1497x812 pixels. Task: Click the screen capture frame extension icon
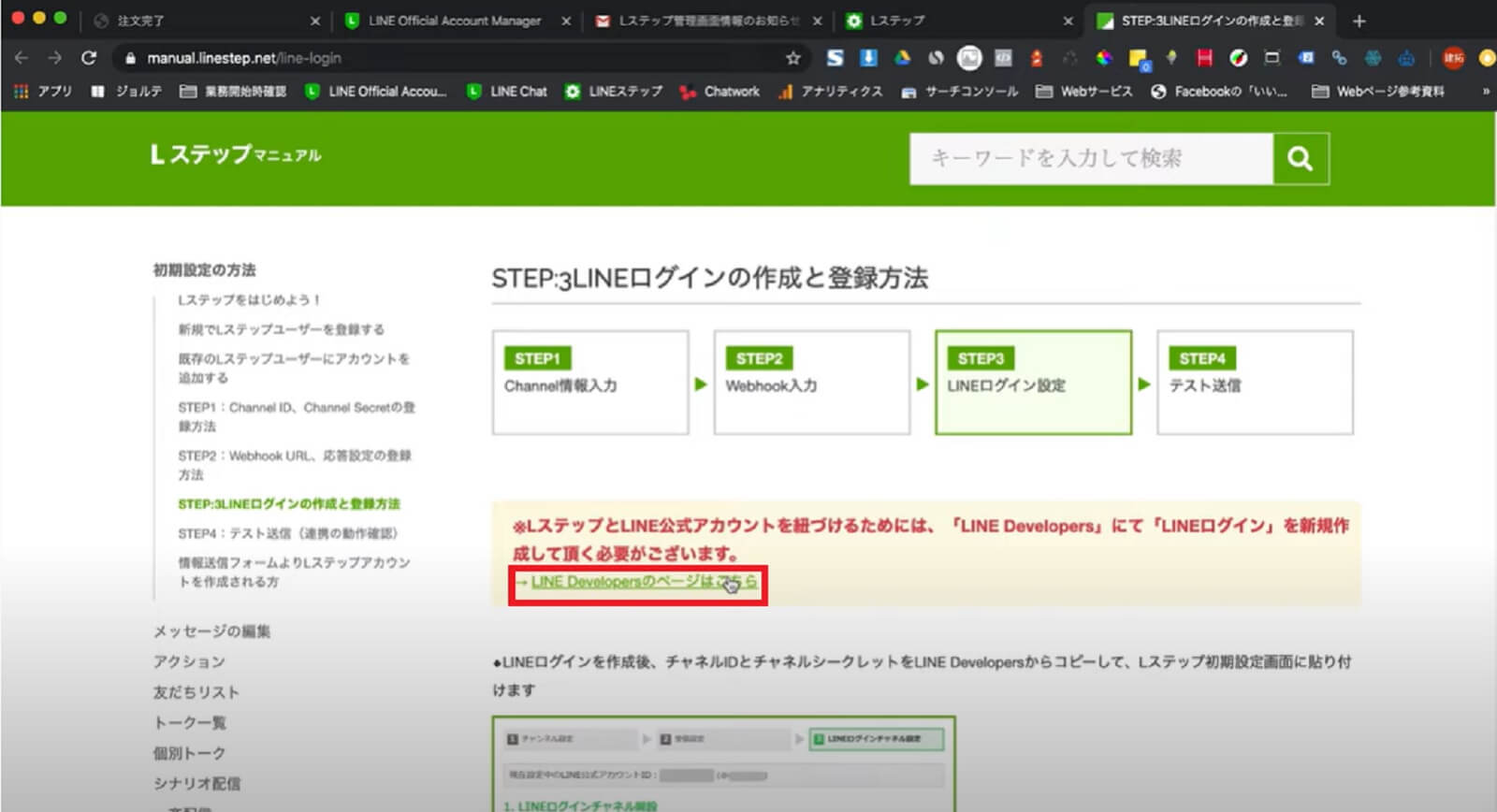point(1272,58)
